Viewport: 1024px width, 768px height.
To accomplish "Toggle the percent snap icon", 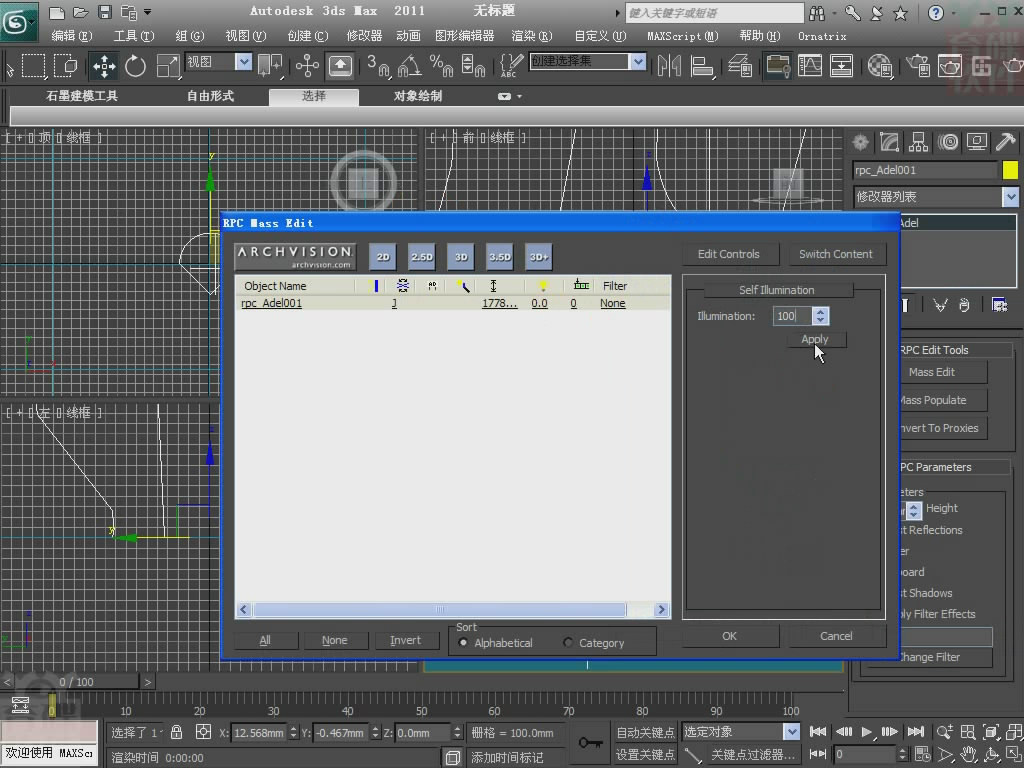I will [x=441, y=66].
